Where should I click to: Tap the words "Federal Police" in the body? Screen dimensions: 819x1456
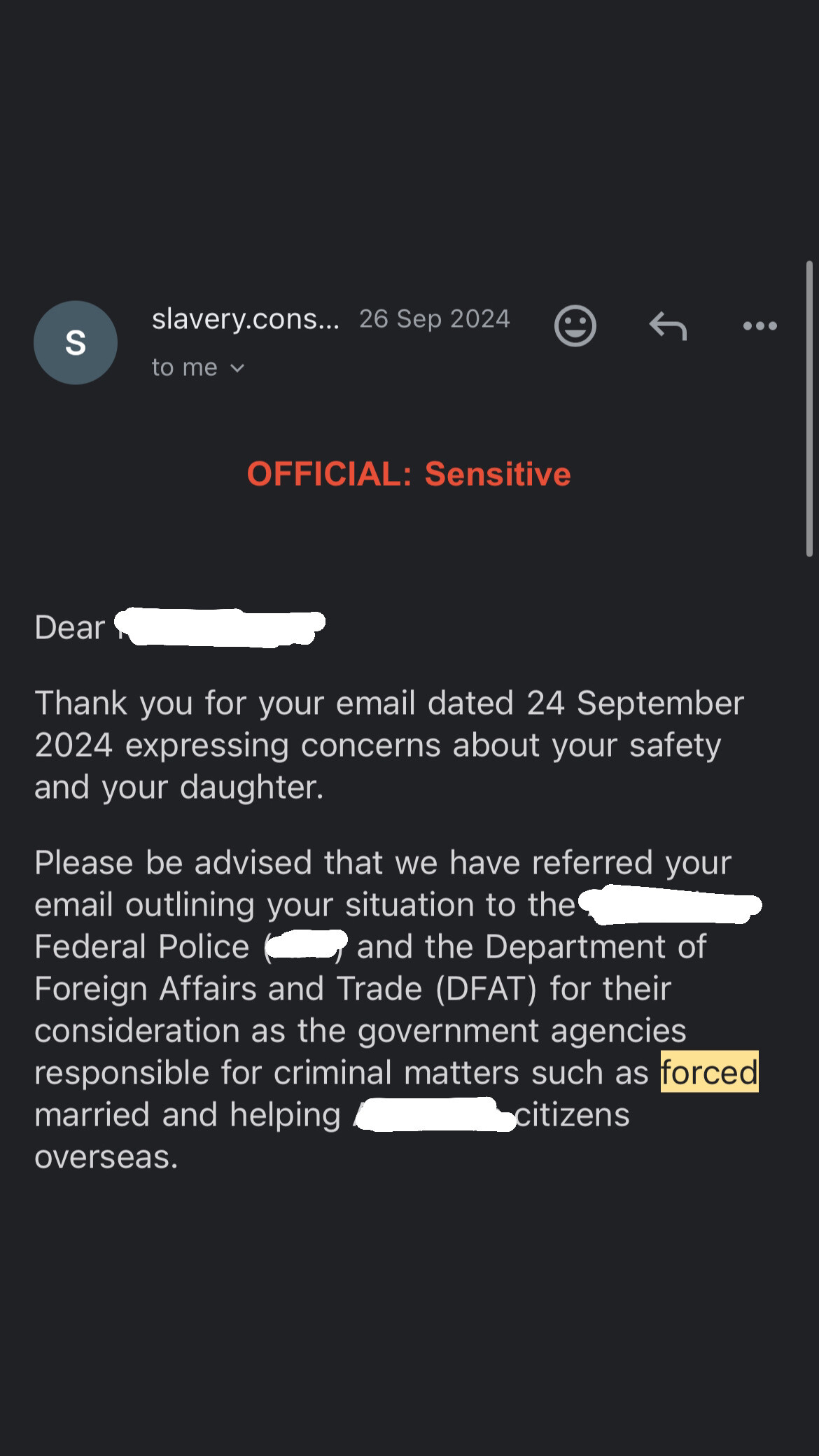142,946
